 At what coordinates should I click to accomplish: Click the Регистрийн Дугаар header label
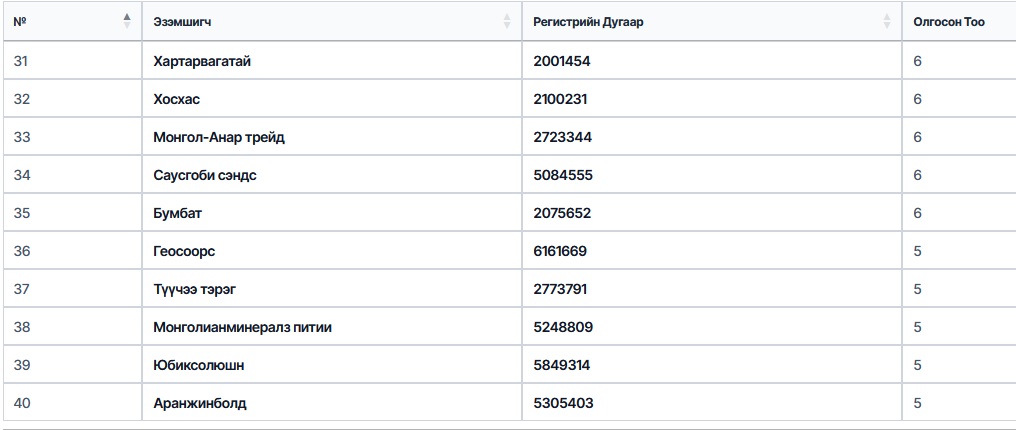click(588, 22)
